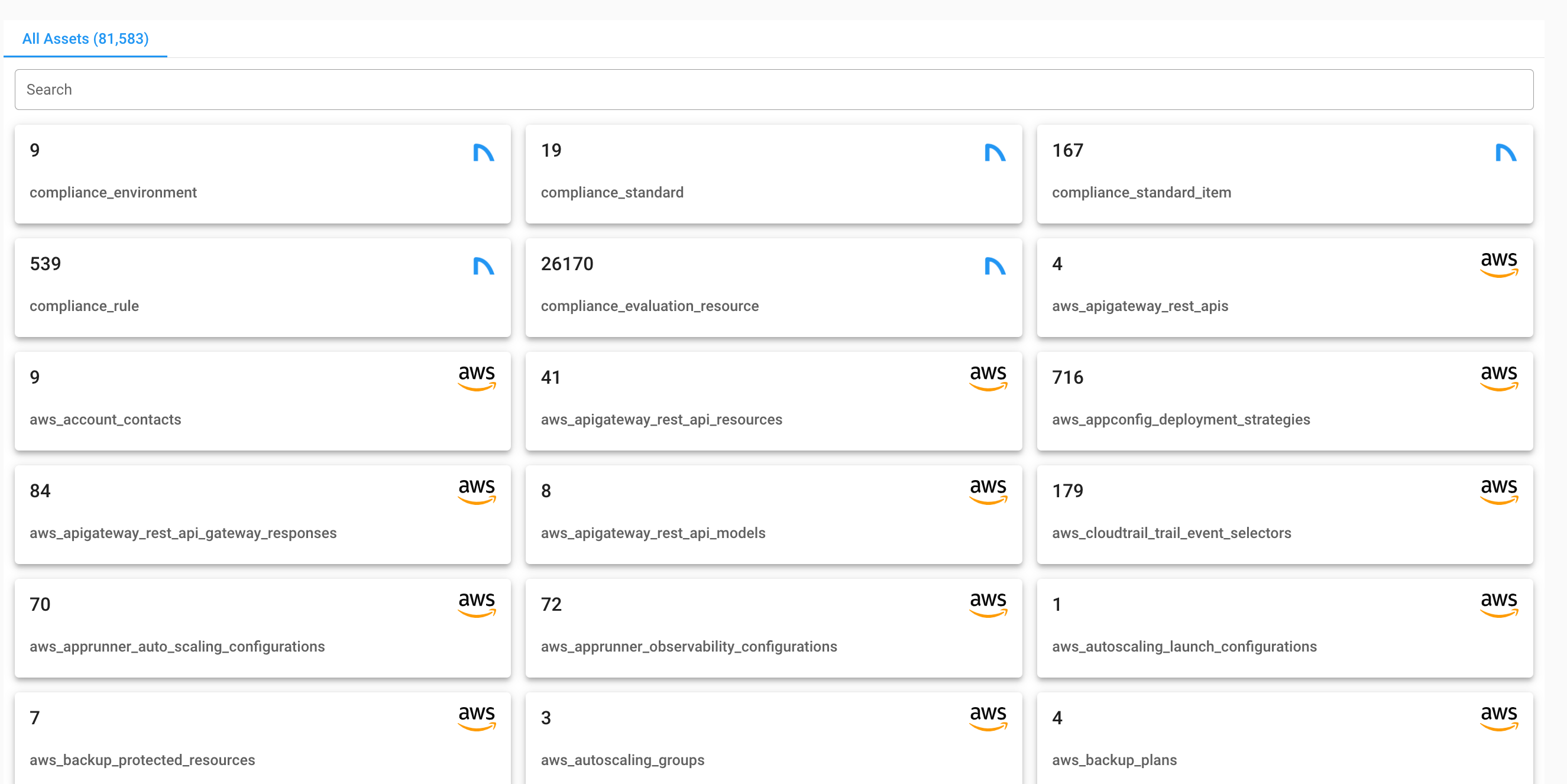Click AWS logo on aws_appconfig_deployment_strategies card
The height and width of the screenshot is (784, 1567).
click(1499, 377)
